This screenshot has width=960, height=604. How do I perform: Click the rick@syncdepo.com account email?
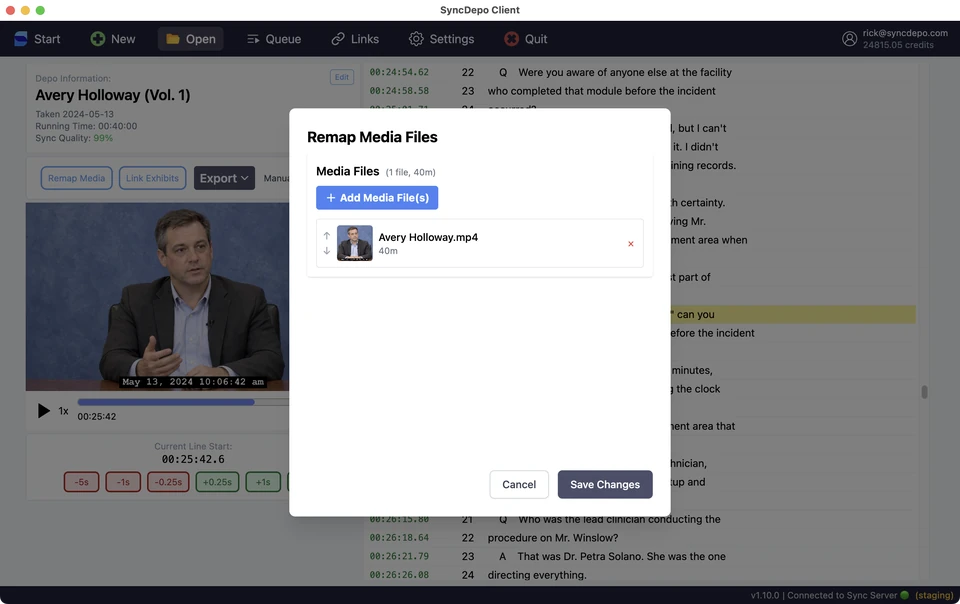(905, 33)
